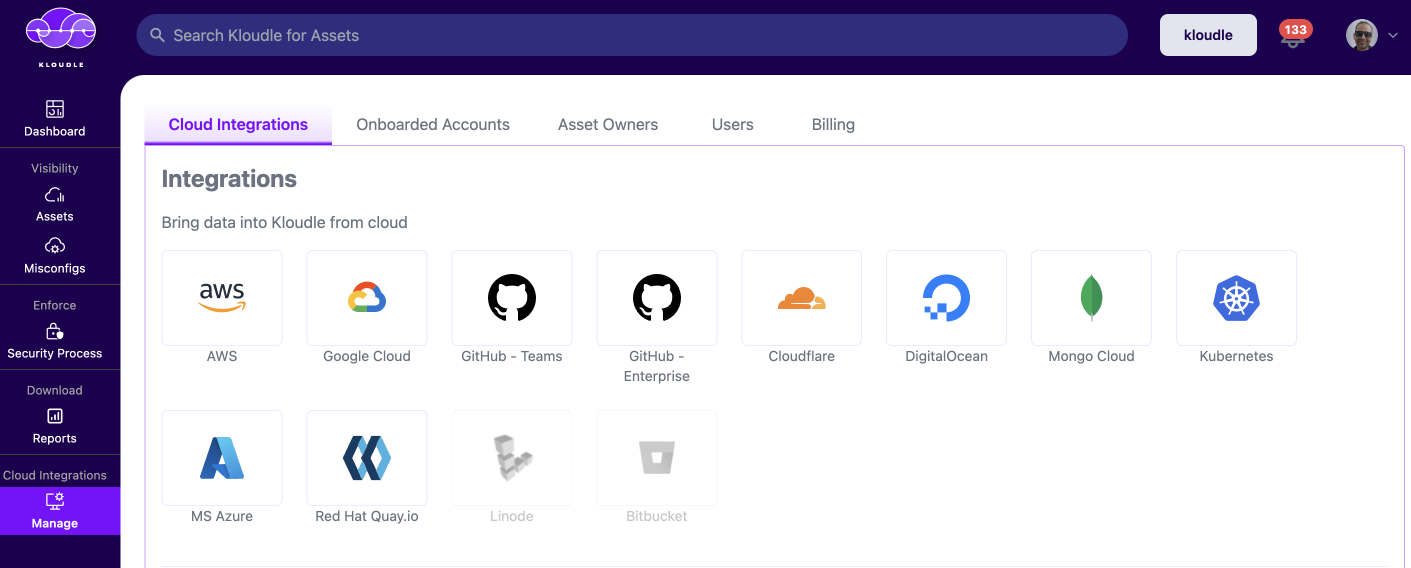Switch to the Onboarded Accounts tab
Viewport: 1411px width, 568px height.
pyautogui.click(x=433, y=125)
